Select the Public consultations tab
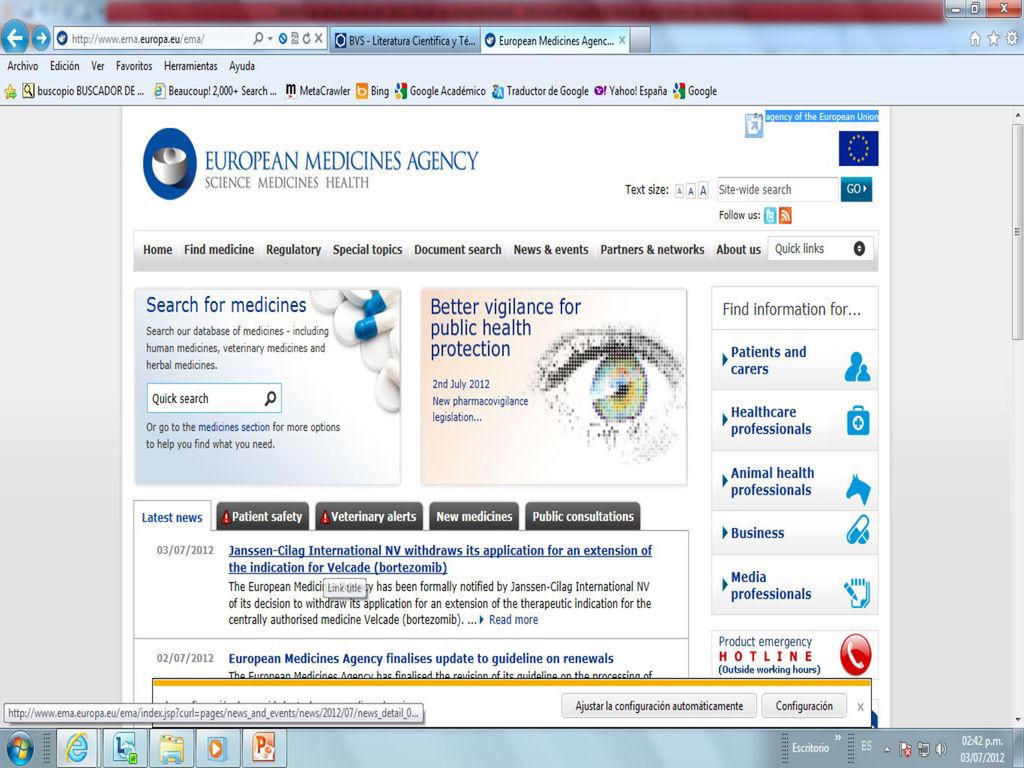The height and width of the screenshot is (768, 1024). click(583, 517)
